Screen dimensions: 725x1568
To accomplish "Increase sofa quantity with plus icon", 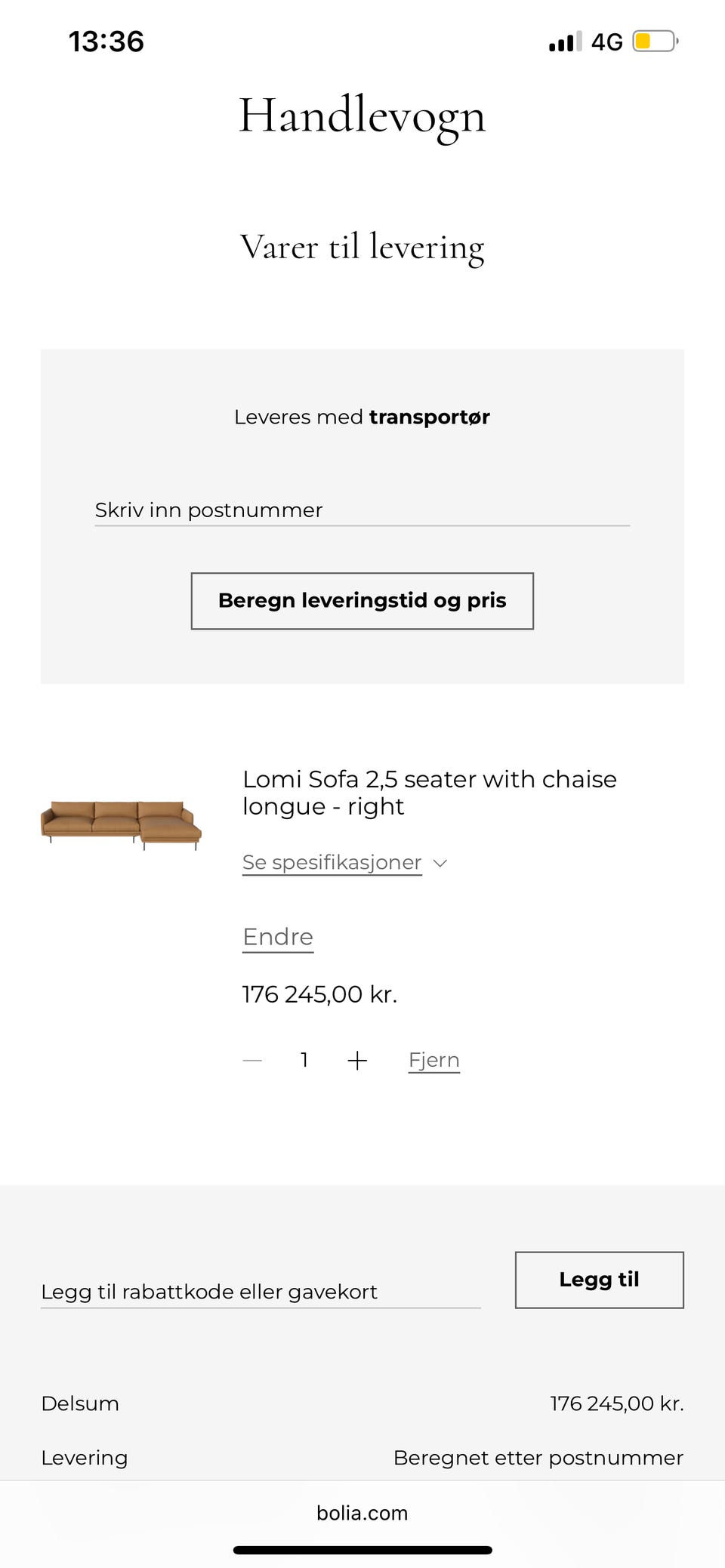I will click(357, 1061).
